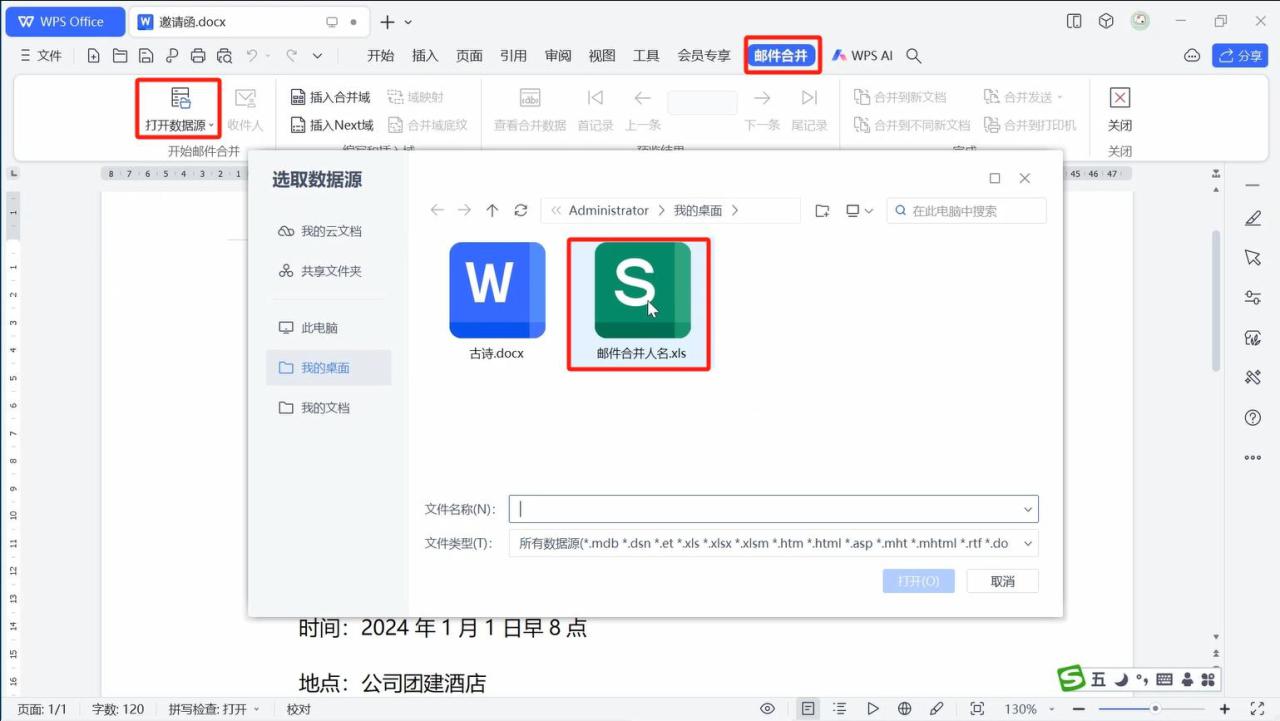Open the File (文件) menu
The image size is (1280, 721).
click(41, 56)
